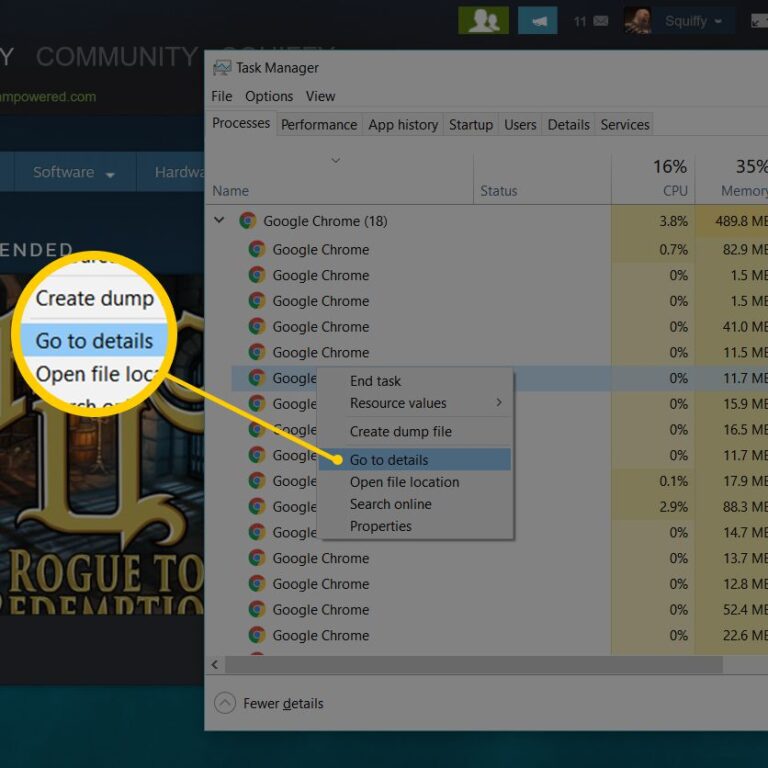Viewport: 768px width, 768px height.
Task: Click the column sort chevron above Name
Action: (x=336, y=160)
